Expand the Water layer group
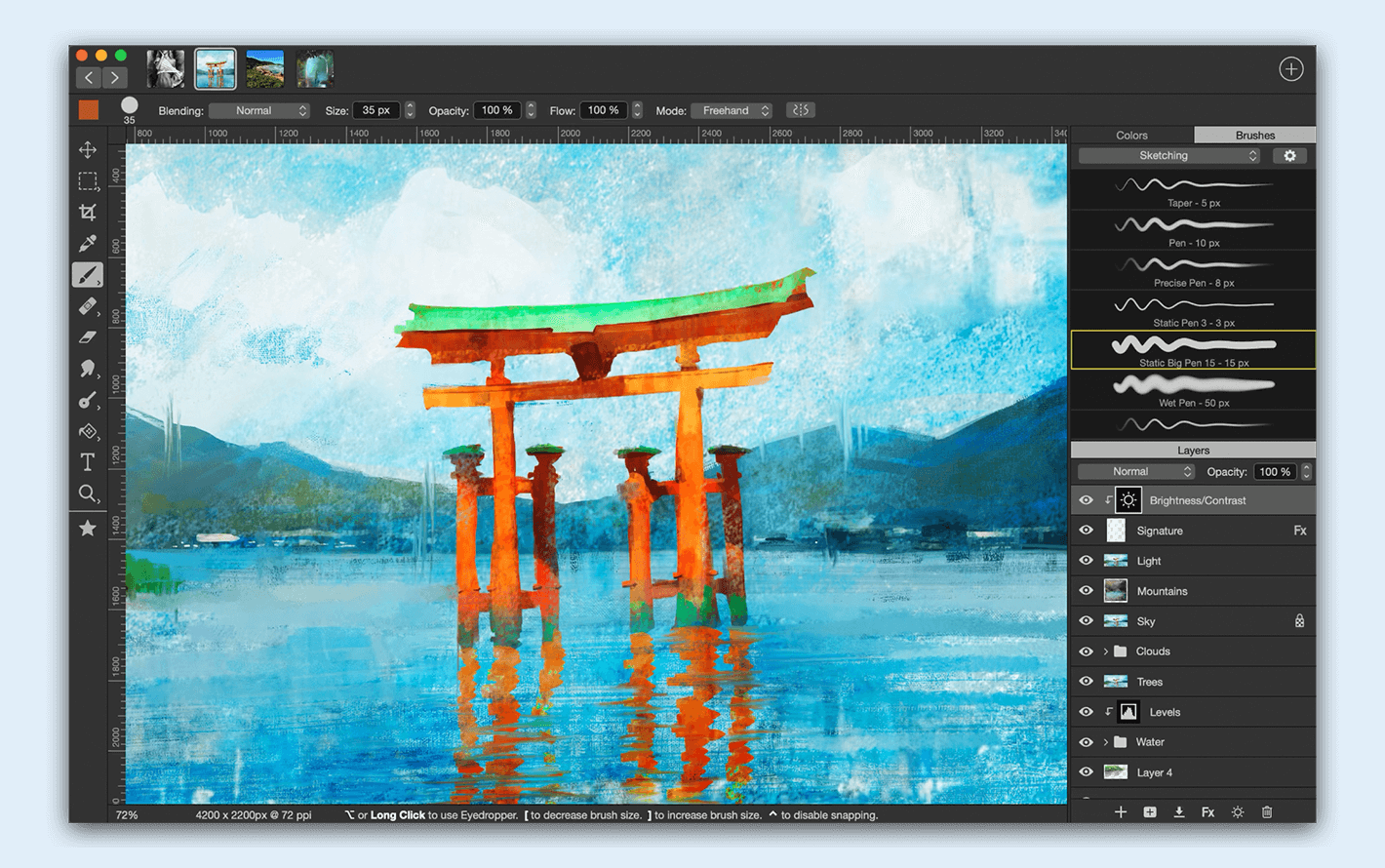Viewport: 1385px width, 868px height. coord(1105,742)
